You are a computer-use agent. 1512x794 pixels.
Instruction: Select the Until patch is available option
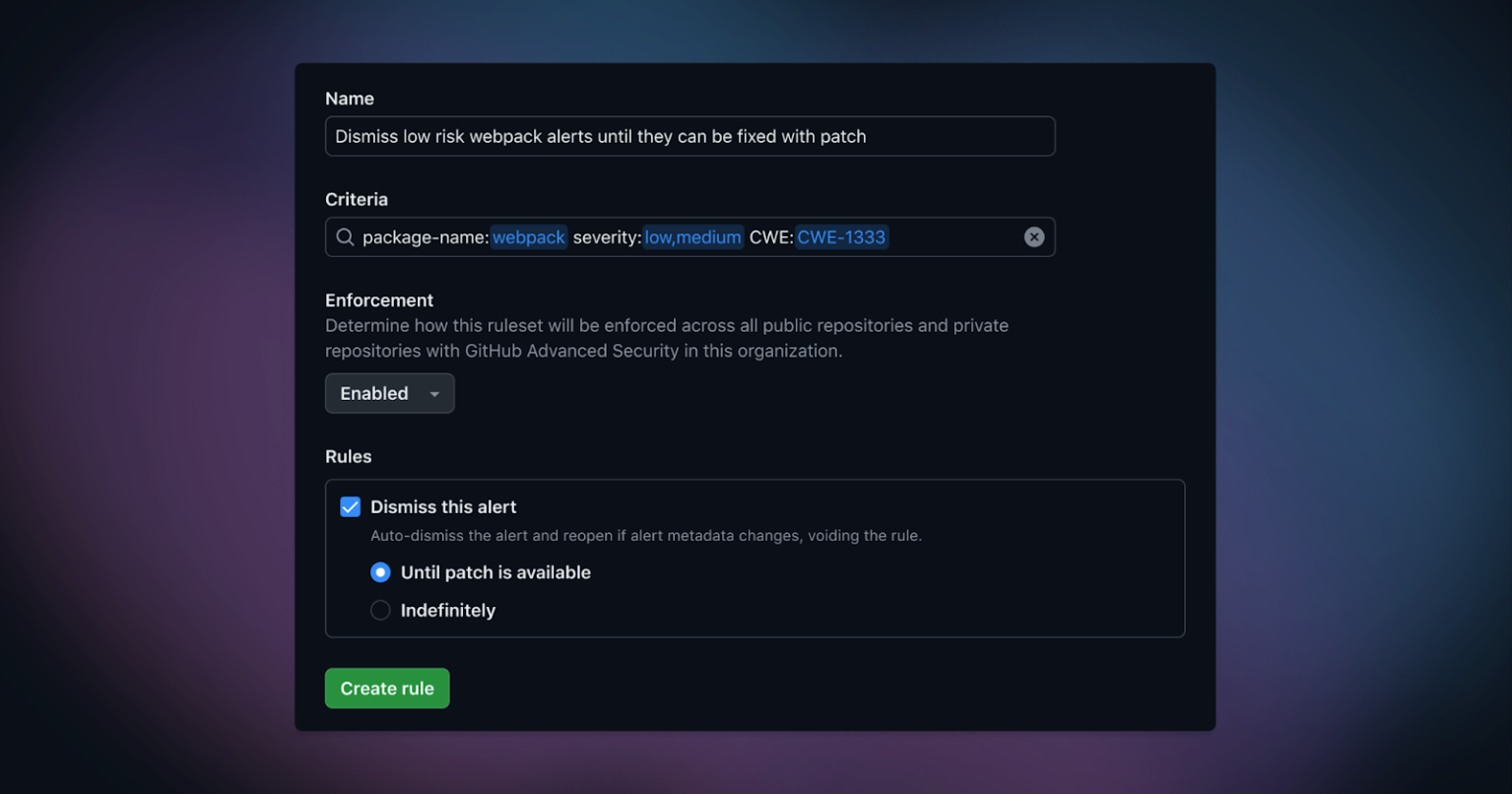pyautogui.click(x=380, y=571)
